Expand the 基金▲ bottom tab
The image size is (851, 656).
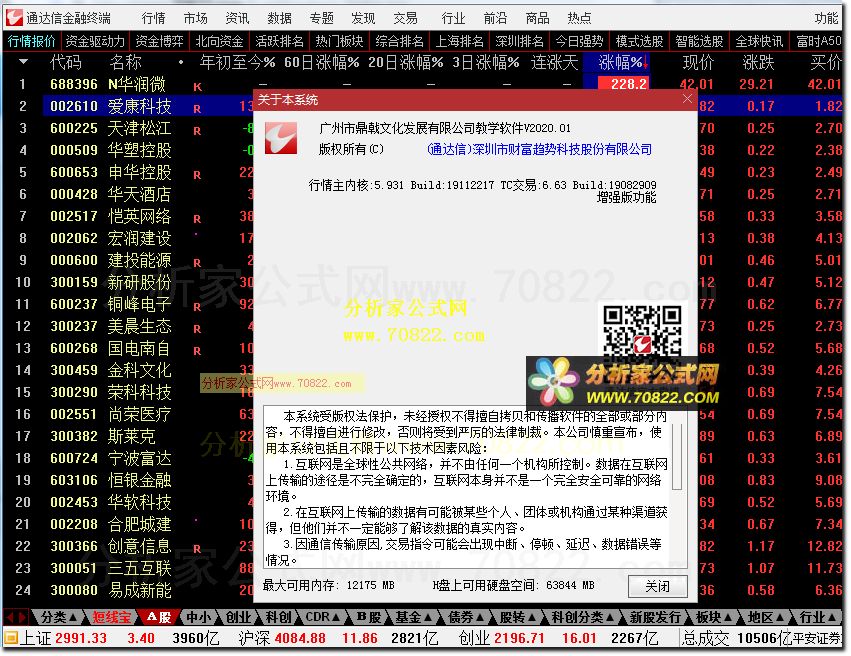(414, 617)
